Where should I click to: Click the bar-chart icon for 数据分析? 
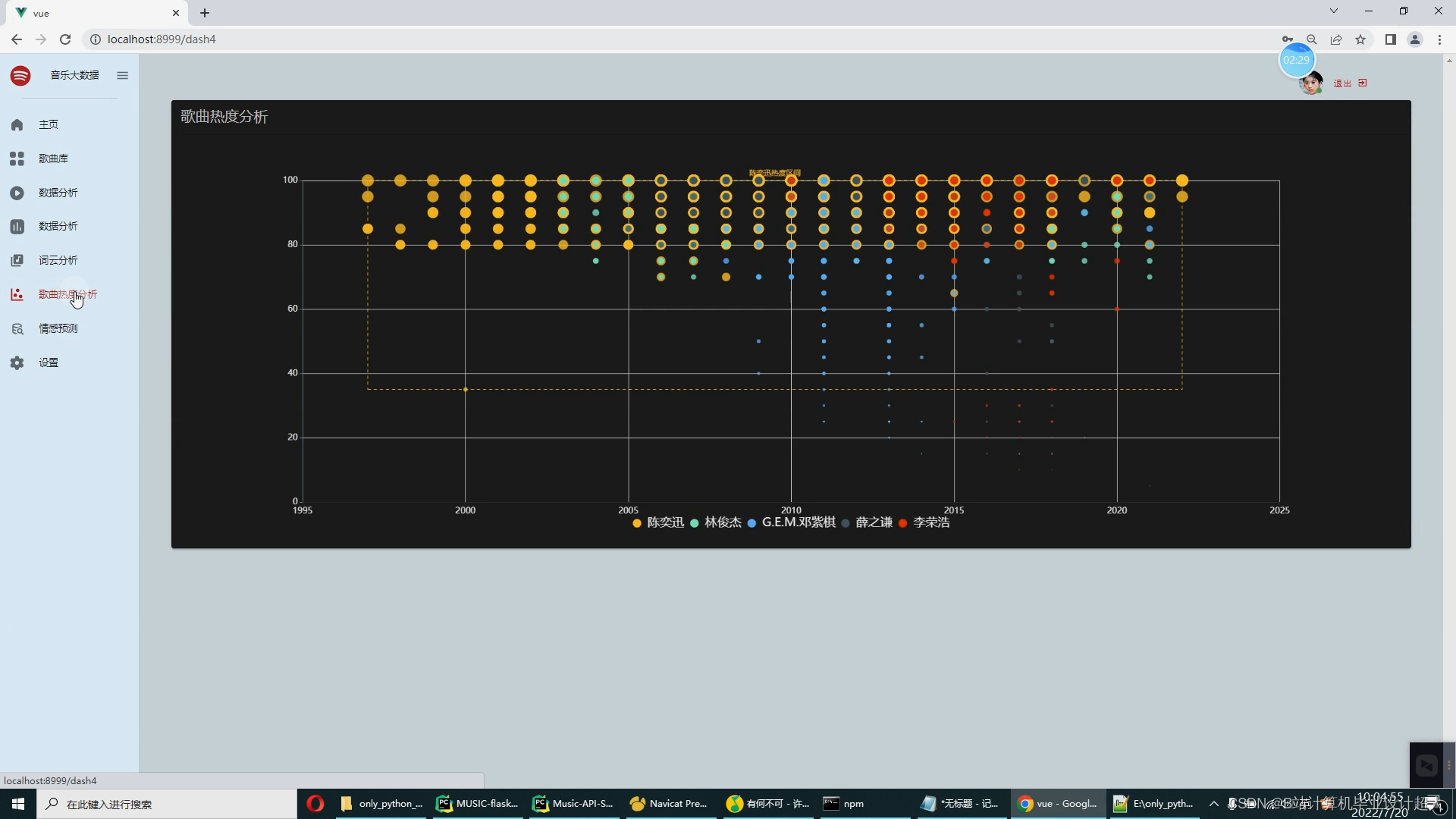[x=17, y=227]
